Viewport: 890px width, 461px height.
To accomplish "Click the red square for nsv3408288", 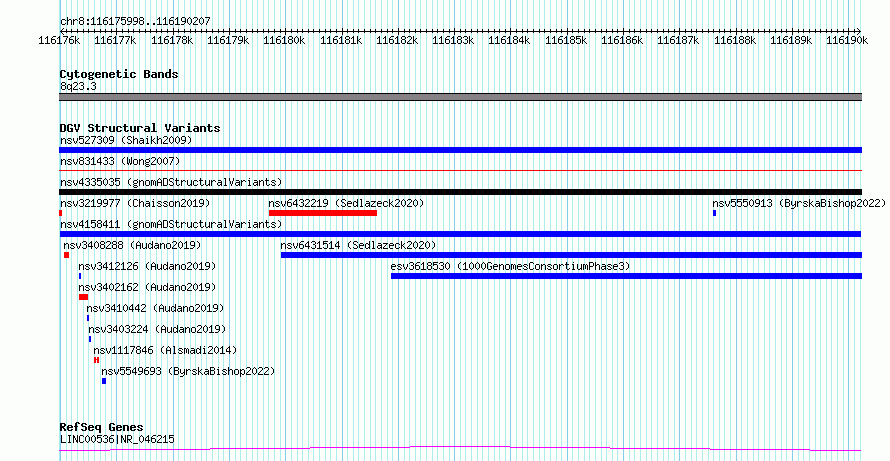I will [x=66, y=255].
